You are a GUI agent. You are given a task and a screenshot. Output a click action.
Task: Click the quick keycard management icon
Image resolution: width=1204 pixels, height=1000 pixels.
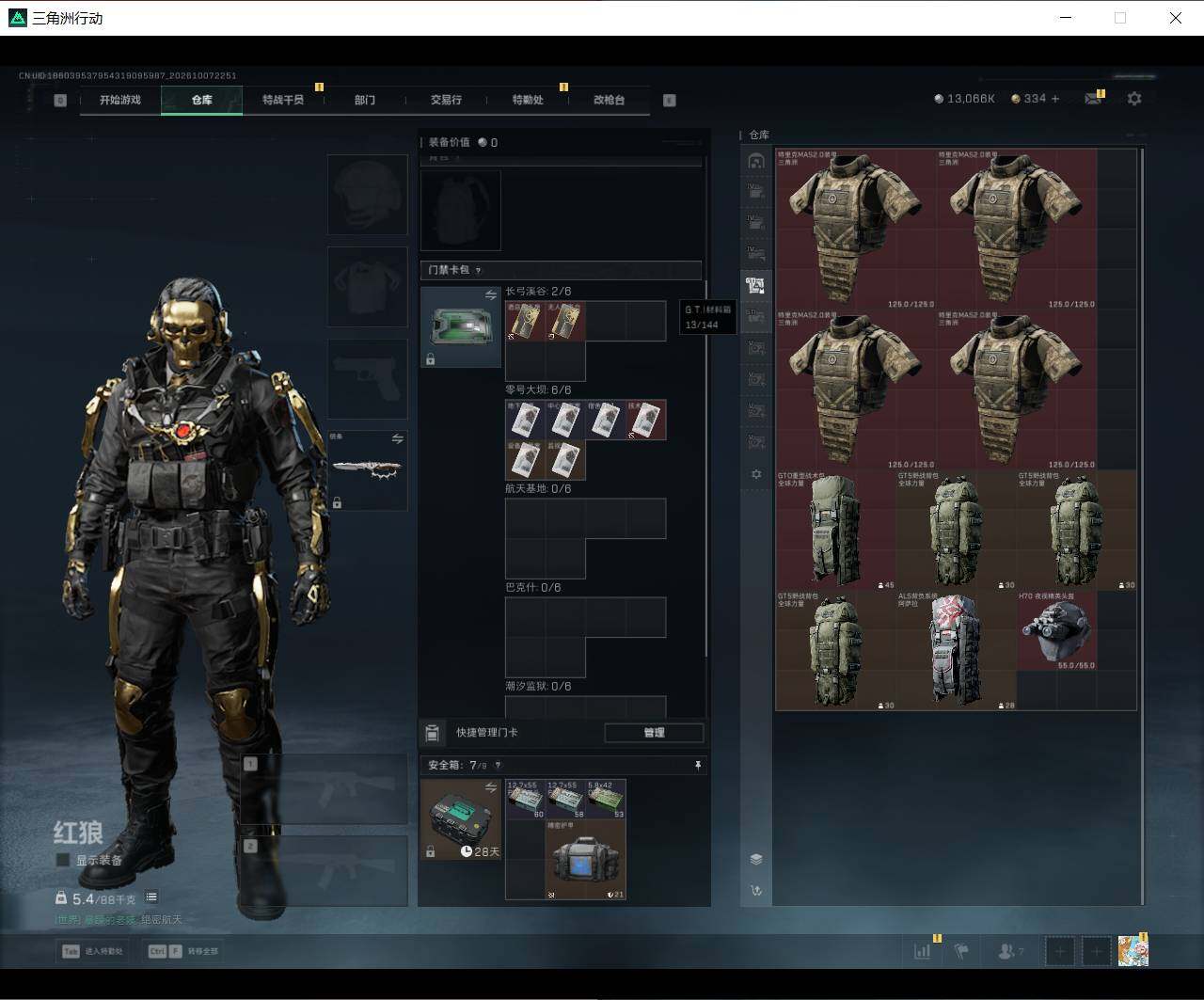[433, 733]
